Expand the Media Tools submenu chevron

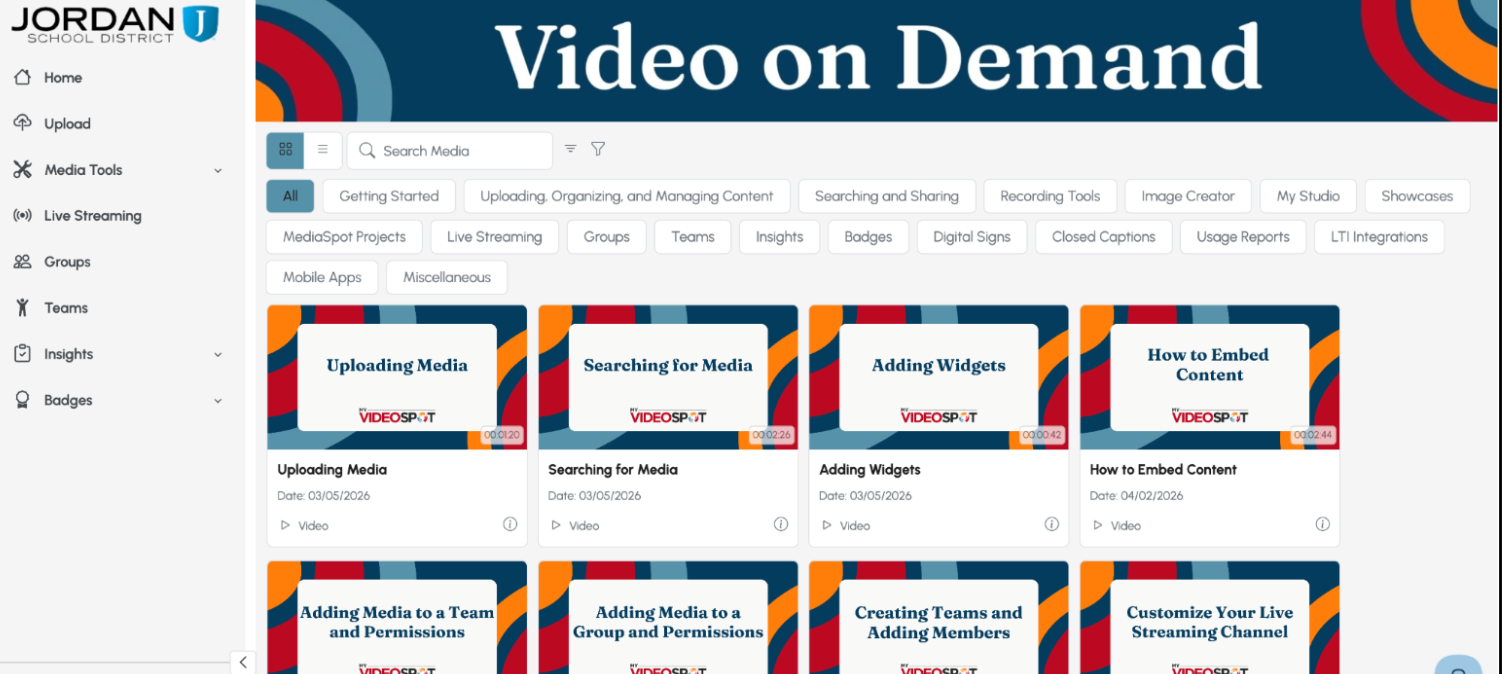click(x=218, y=171)
